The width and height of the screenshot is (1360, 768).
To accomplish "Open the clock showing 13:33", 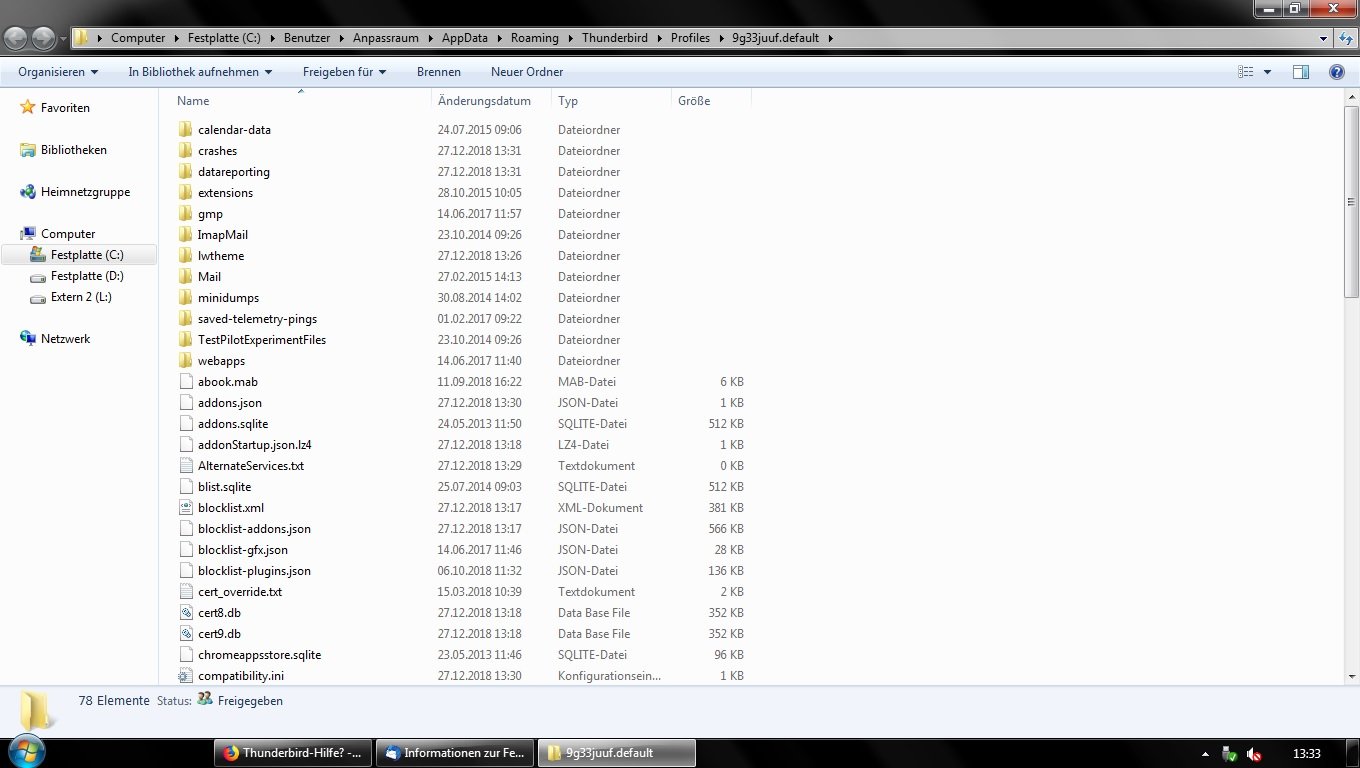I will [x=1307, y=754].
